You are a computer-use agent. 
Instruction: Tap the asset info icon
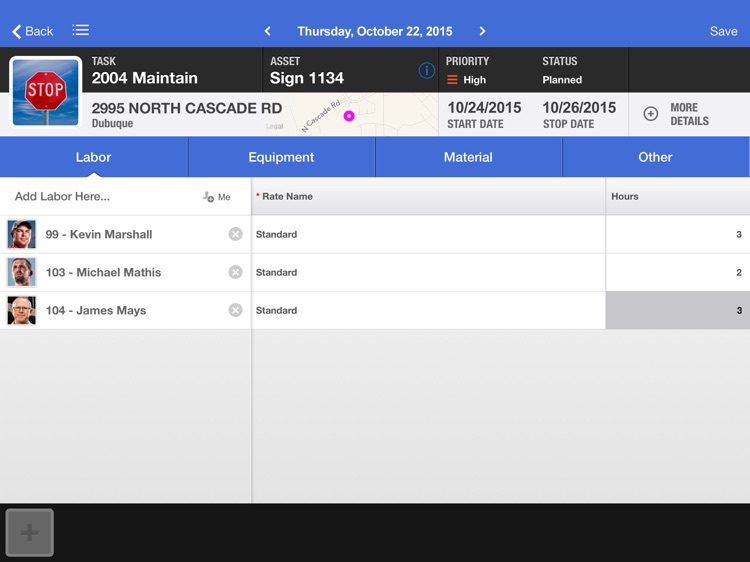click(x=426, y=71)
